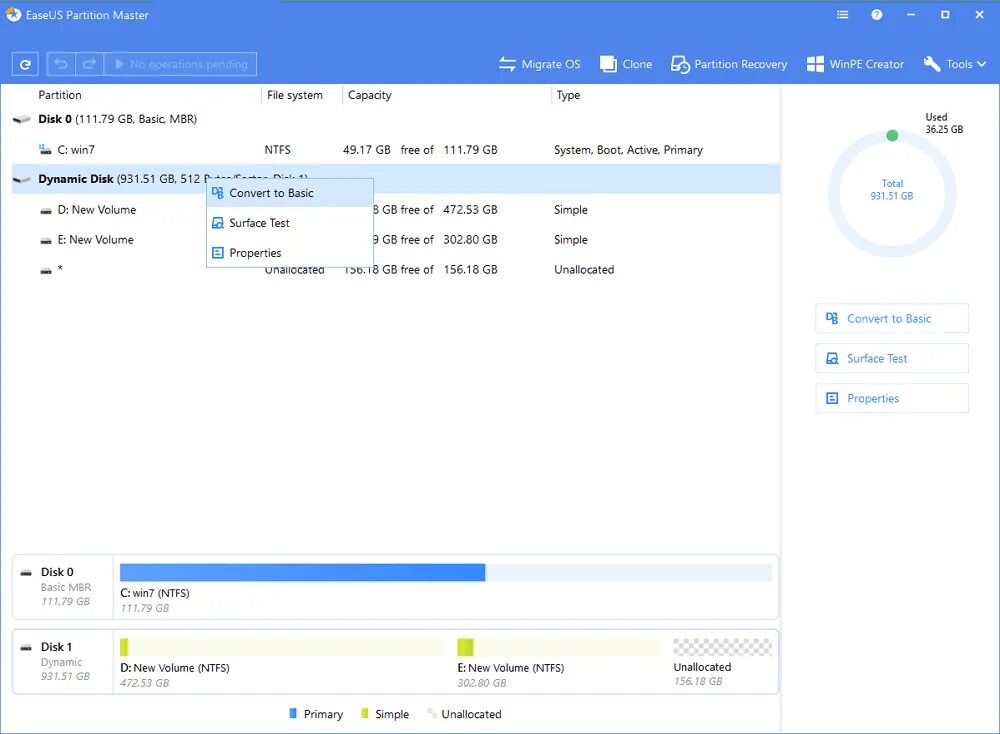Click the Simple yellow-green legend swatch

point(364,714)
